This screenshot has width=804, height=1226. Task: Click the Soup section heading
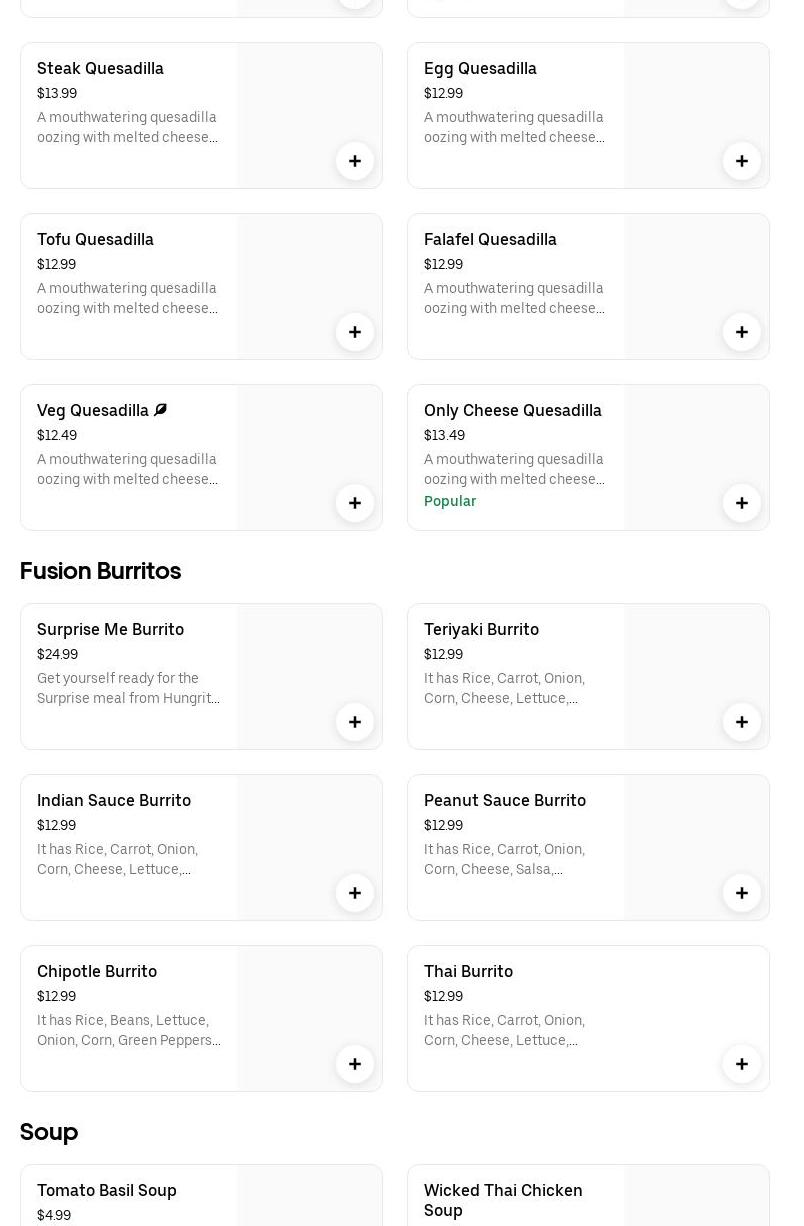tap(49, 1132)
